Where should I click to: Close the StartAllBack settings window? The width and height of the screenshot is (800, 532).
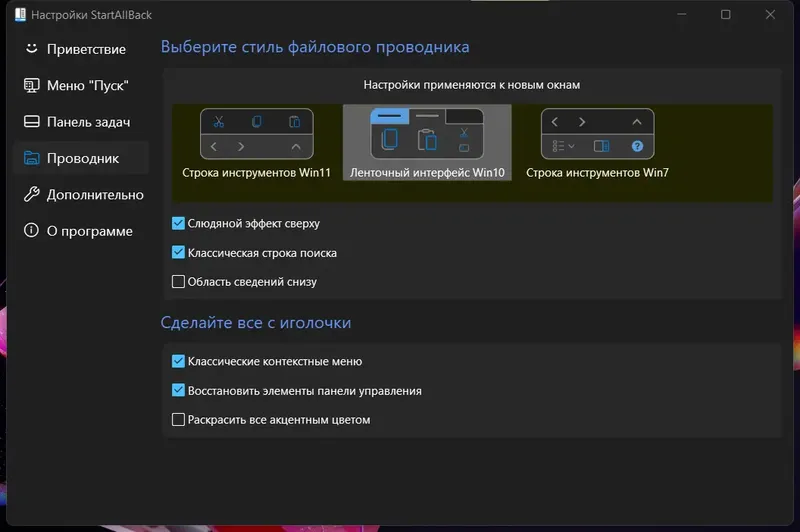770,14
